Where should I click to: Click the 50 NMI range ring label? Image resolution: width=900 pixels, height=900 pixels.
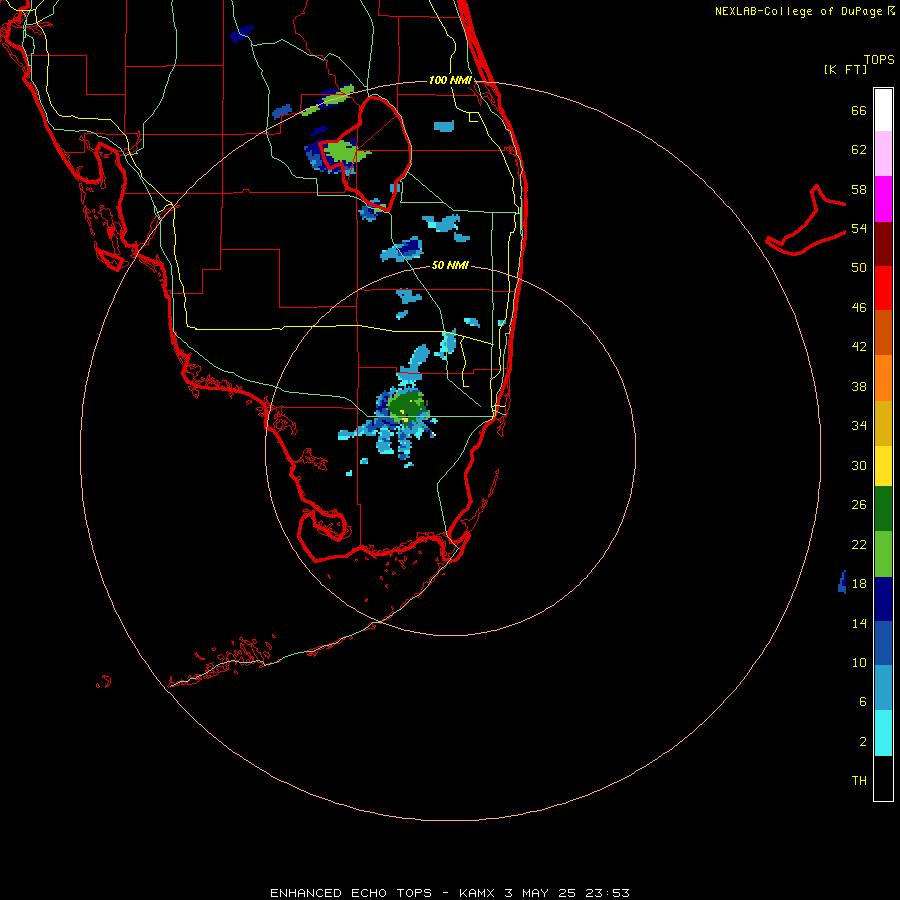[x=450, y=265]
